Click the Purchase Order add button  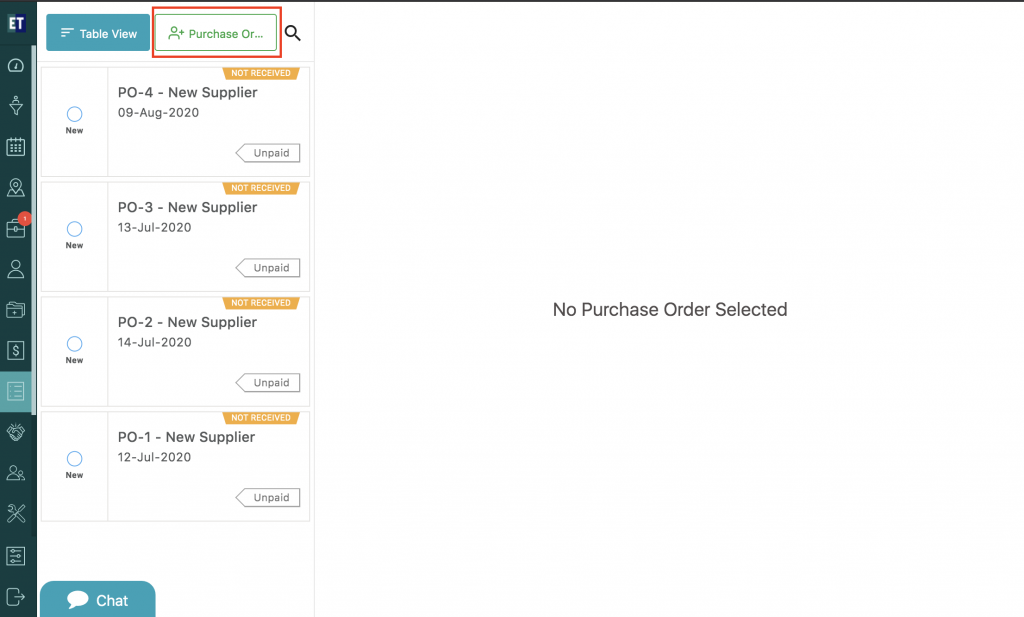pyautogui.click(x=216, y=33)
